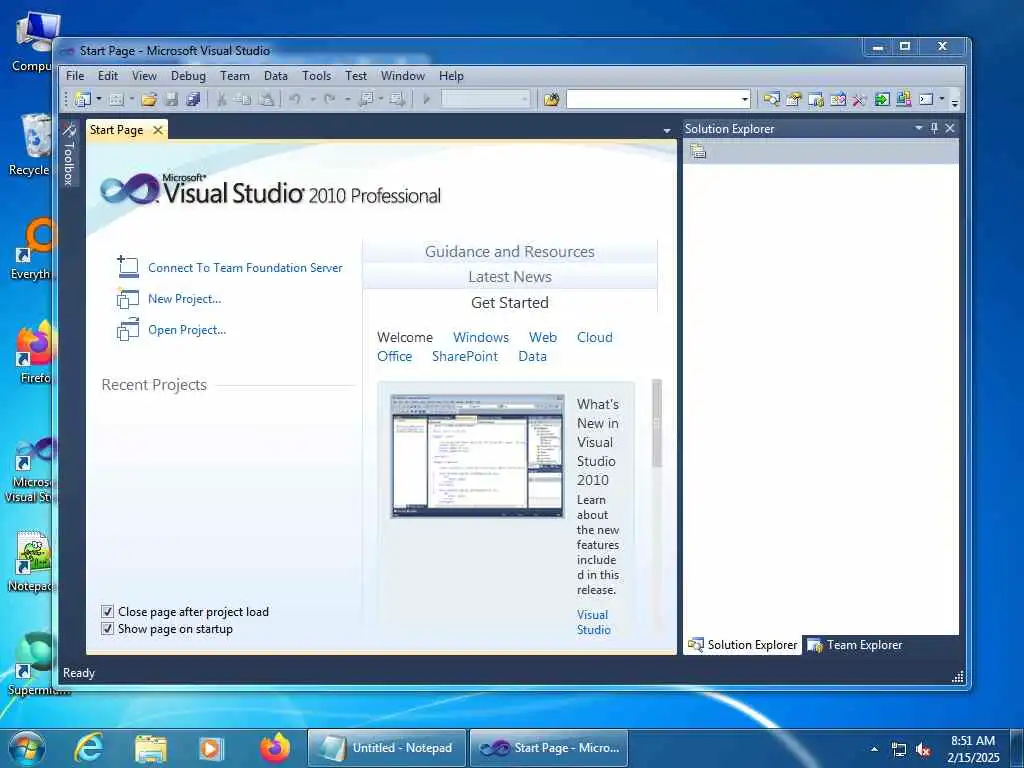1024x768 pixels.
Task: Open the New Project toolbar dropdown arrow
Action: coord(99,99)
